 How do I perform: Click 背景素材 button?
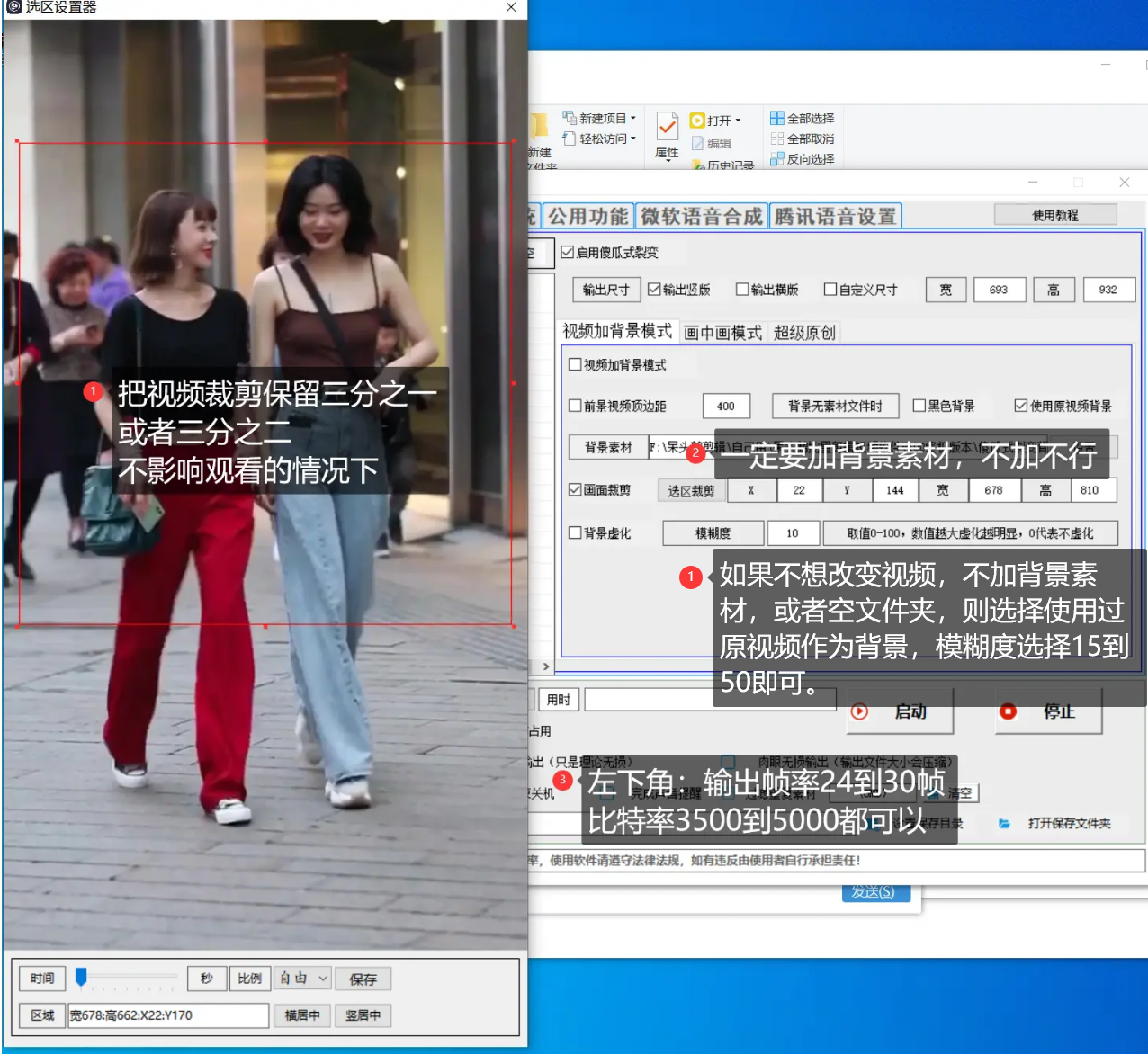608,447
